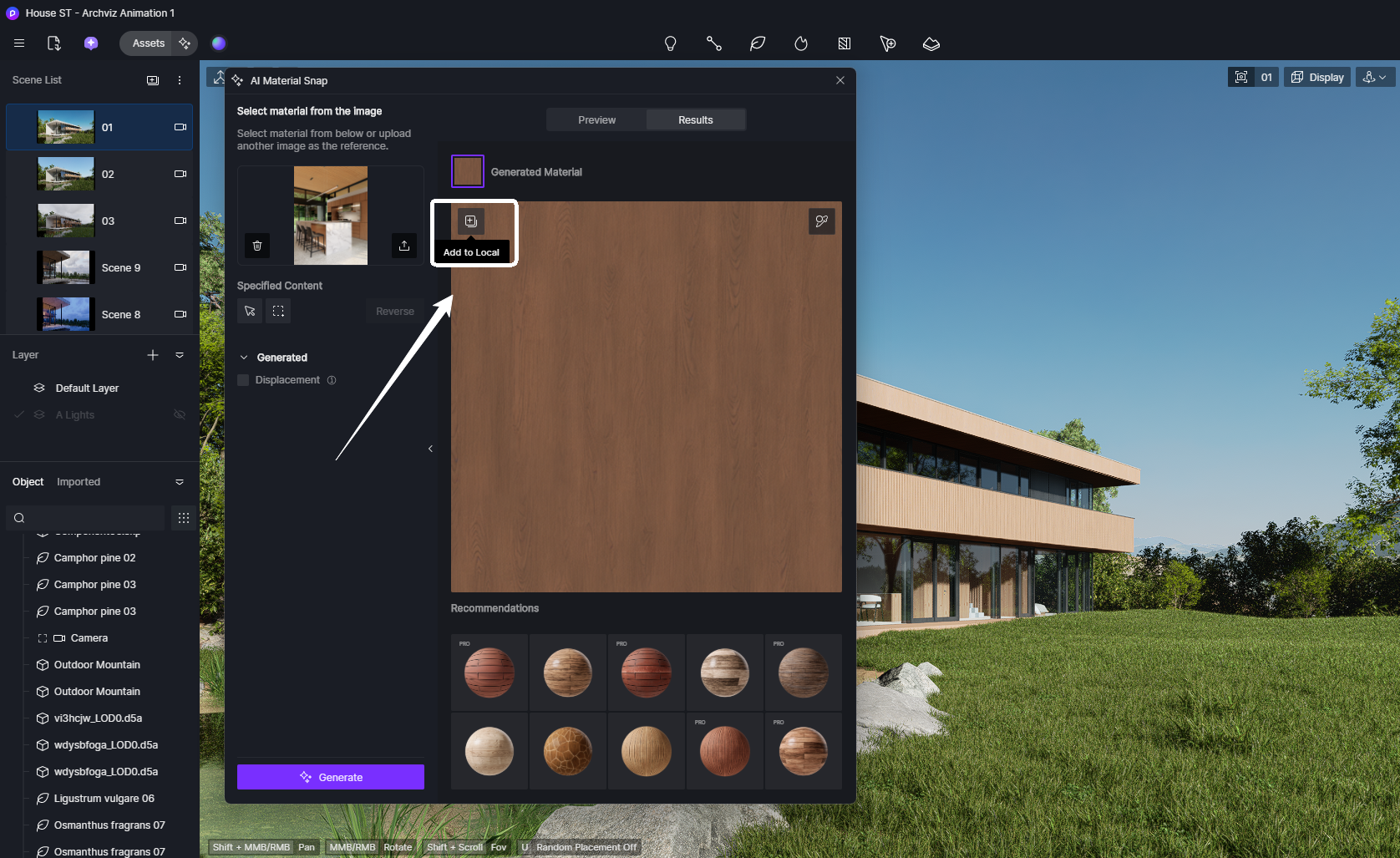This screenshot has width=1400, height=858.
Task: Click the AI sparkle icon beside Assets
Action: pos(185,43)
